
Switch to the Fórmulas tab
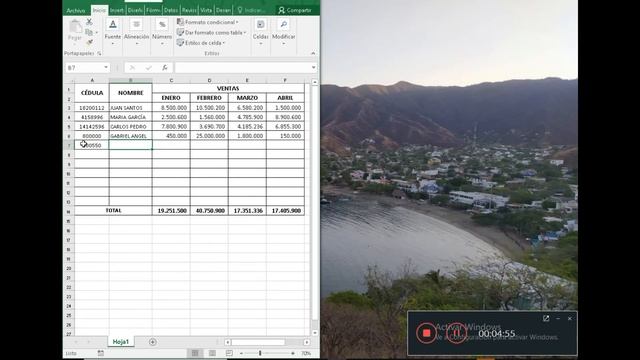pyautogui.click(x=153, y=10)
